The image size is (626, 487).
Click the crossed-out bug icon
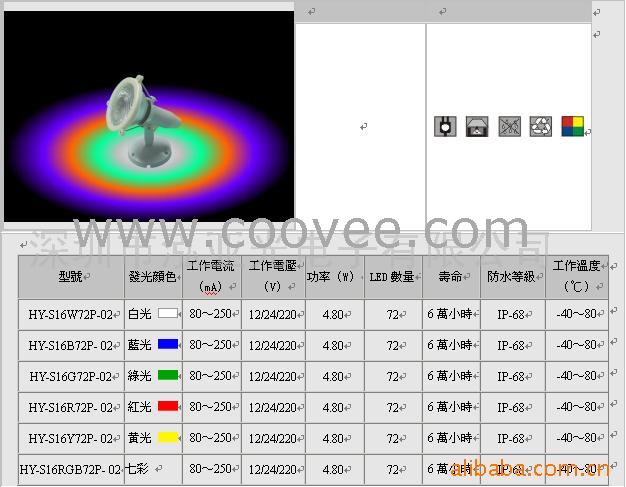point(509,127)
